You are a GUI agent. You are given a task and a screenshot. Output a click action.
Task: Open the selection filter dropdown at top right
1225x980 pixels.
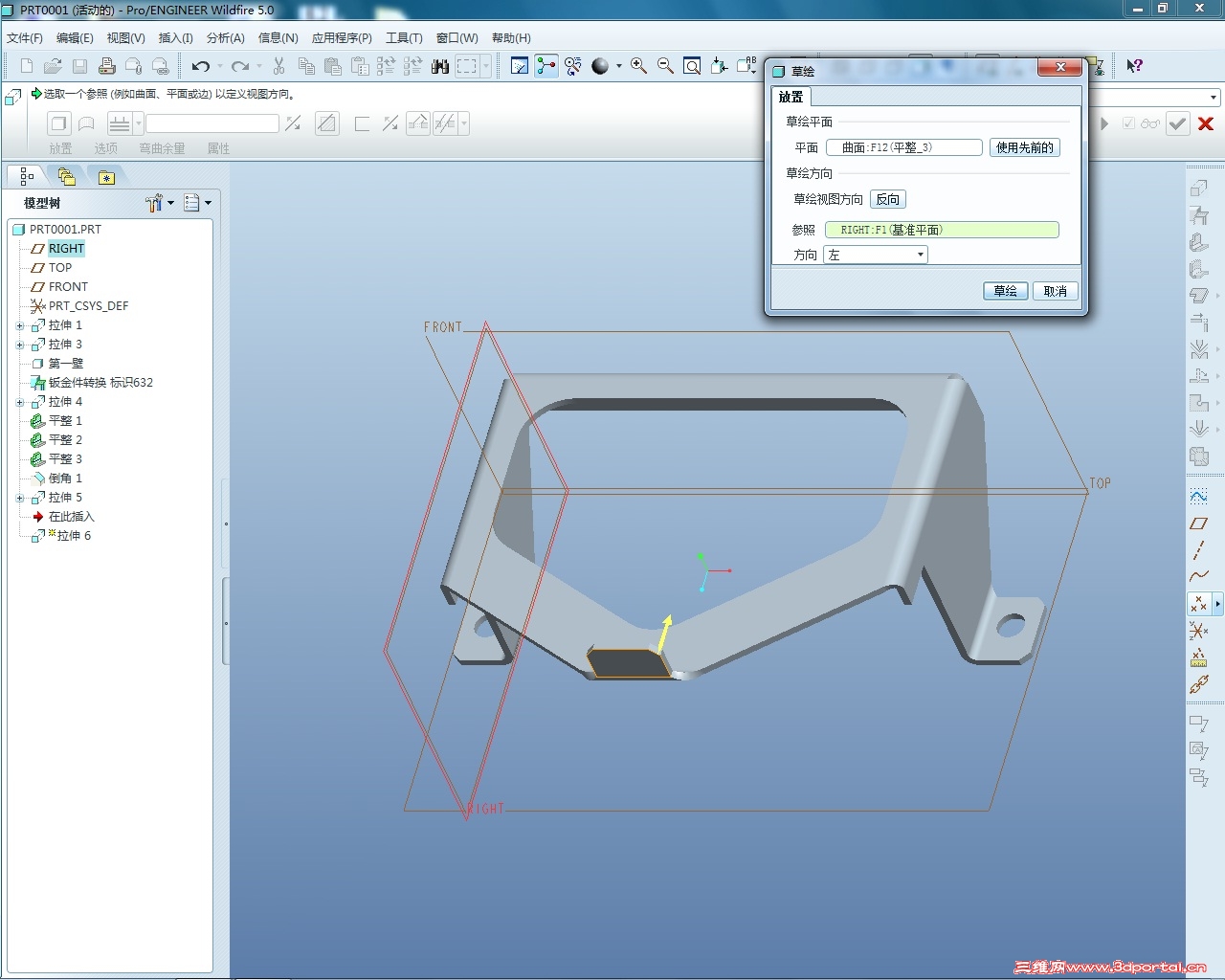[x=1214, y=97]
